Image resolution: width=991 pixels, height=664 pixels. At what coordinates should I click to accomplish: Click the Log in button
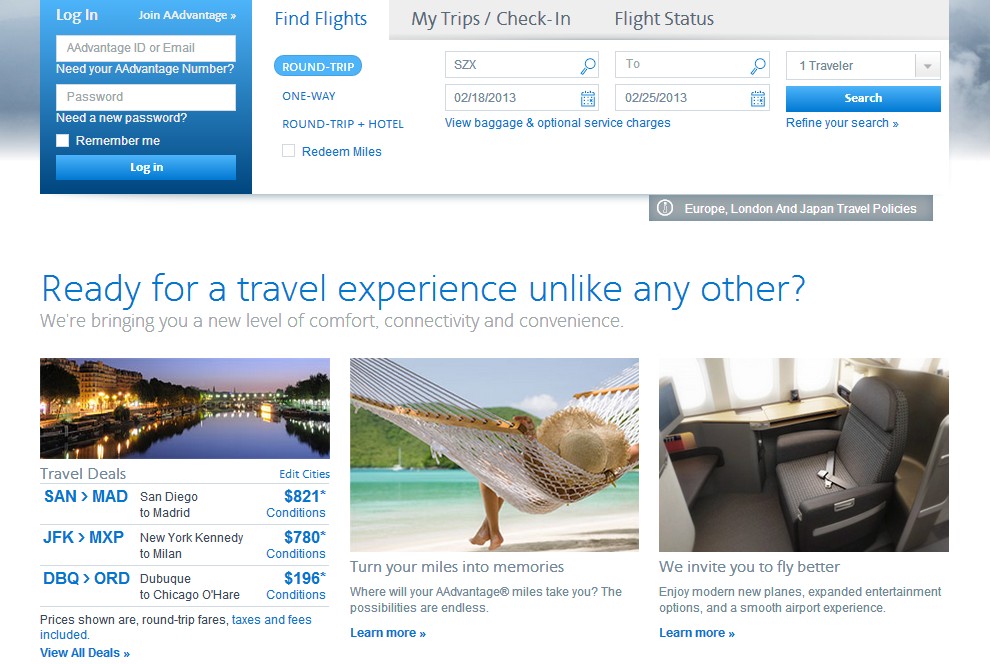[146, 167]
